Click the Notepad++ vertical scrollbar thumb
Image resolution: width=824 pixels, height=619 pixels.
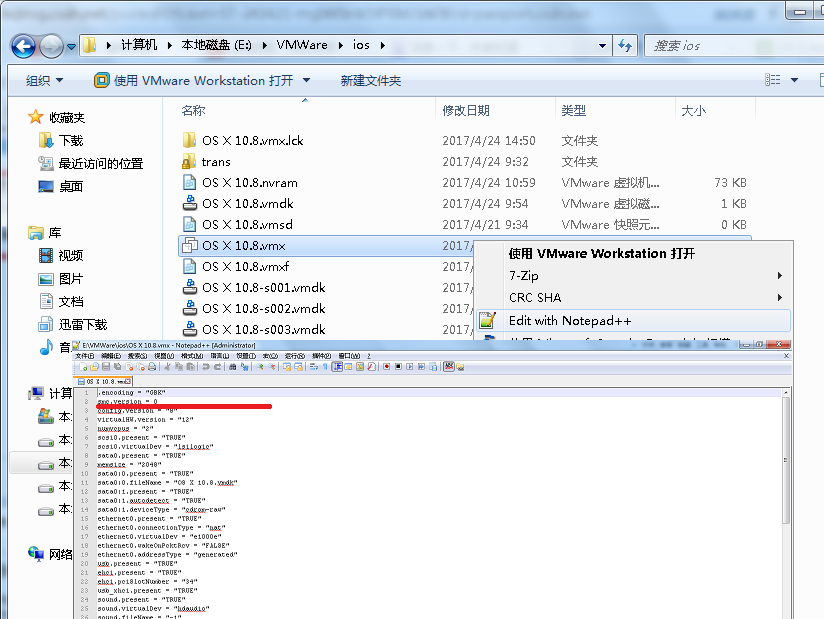tap(786, 460)
